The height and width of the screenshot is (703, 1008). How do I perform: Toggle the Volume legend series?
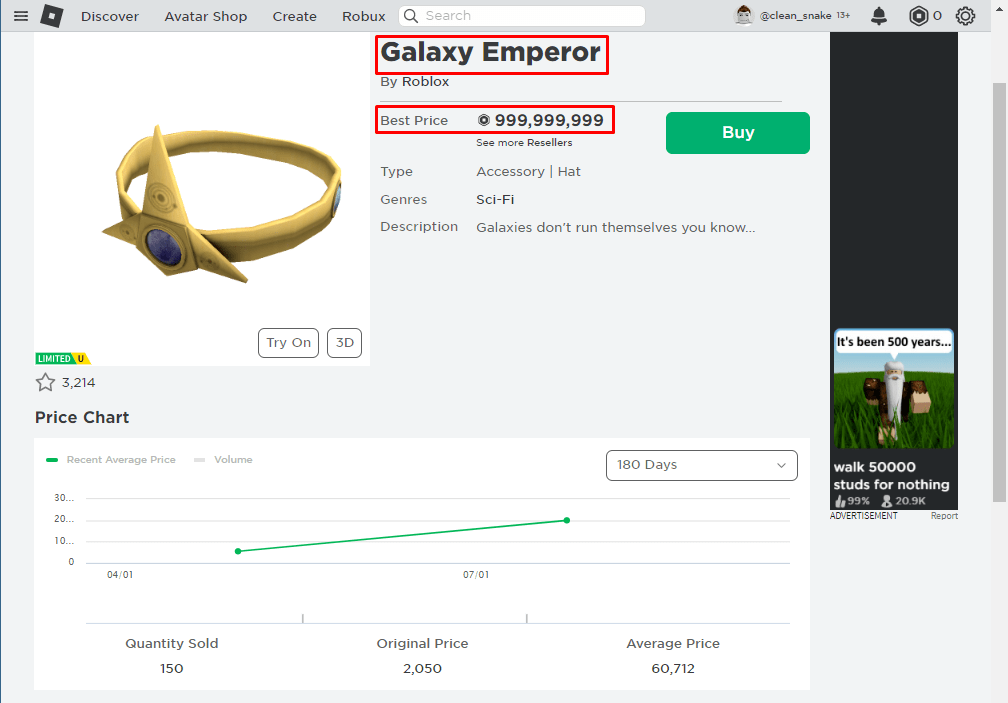click(224, 459)
